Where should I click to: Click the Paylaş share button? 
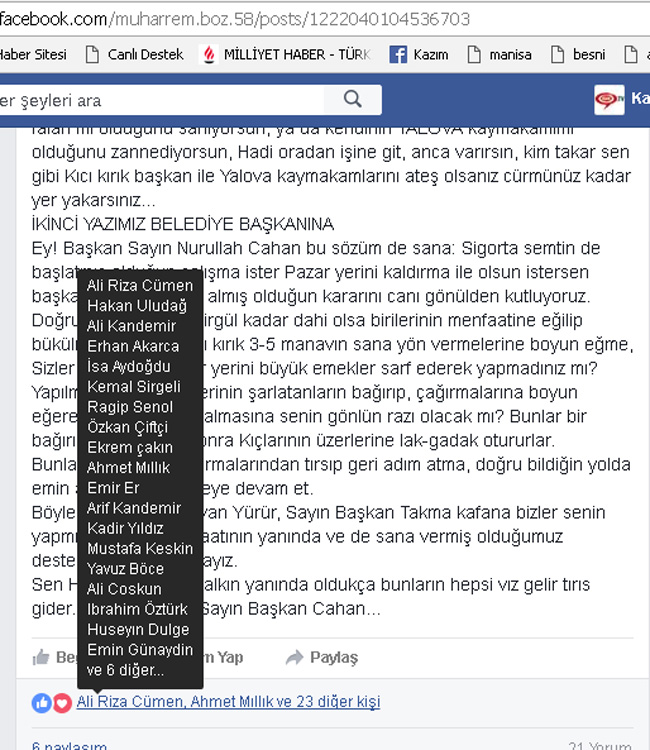coord(321,658)
